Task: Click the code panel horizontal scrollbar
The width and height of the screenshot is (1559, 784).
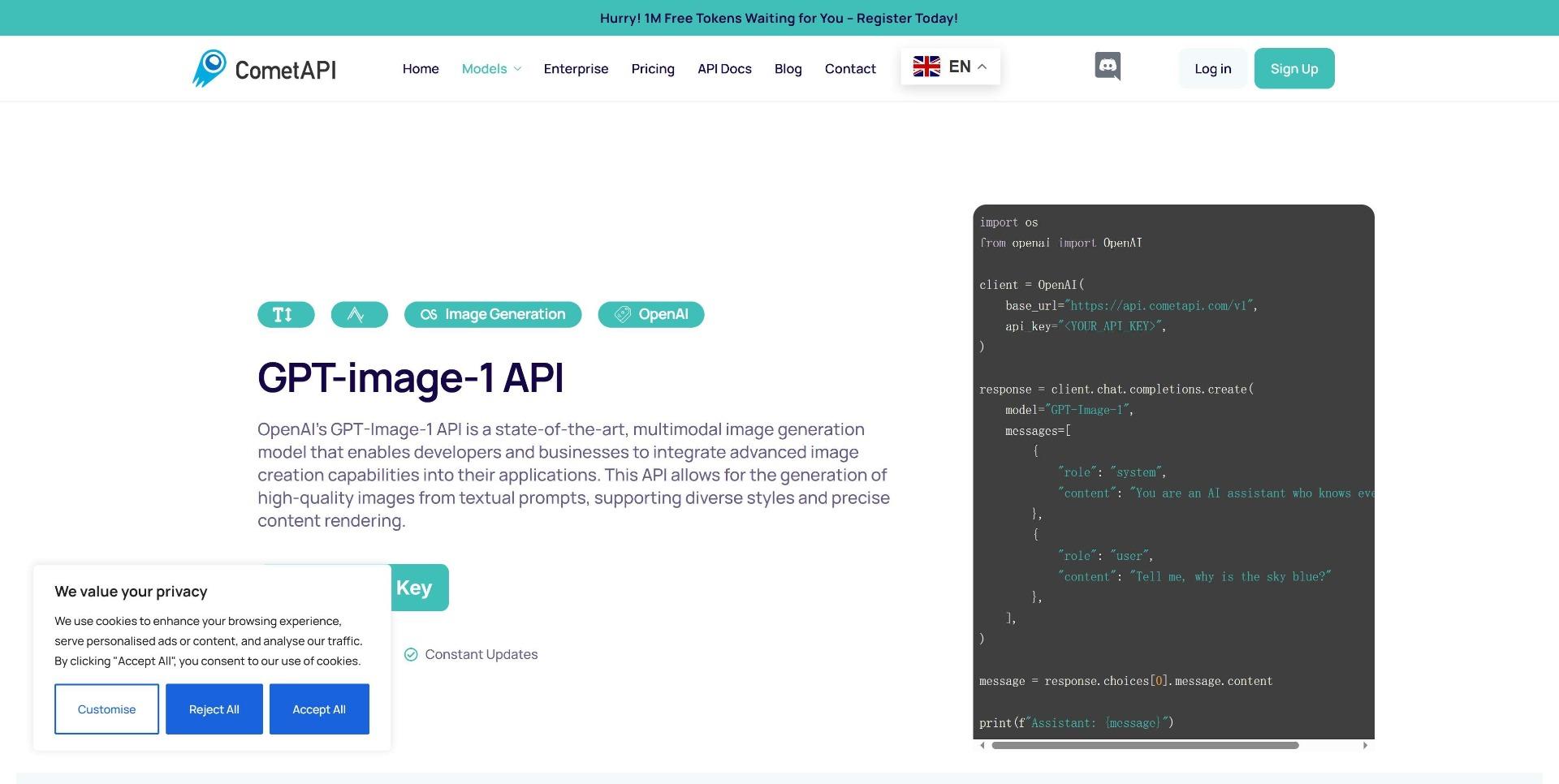Action: [x=1145, y=745]
